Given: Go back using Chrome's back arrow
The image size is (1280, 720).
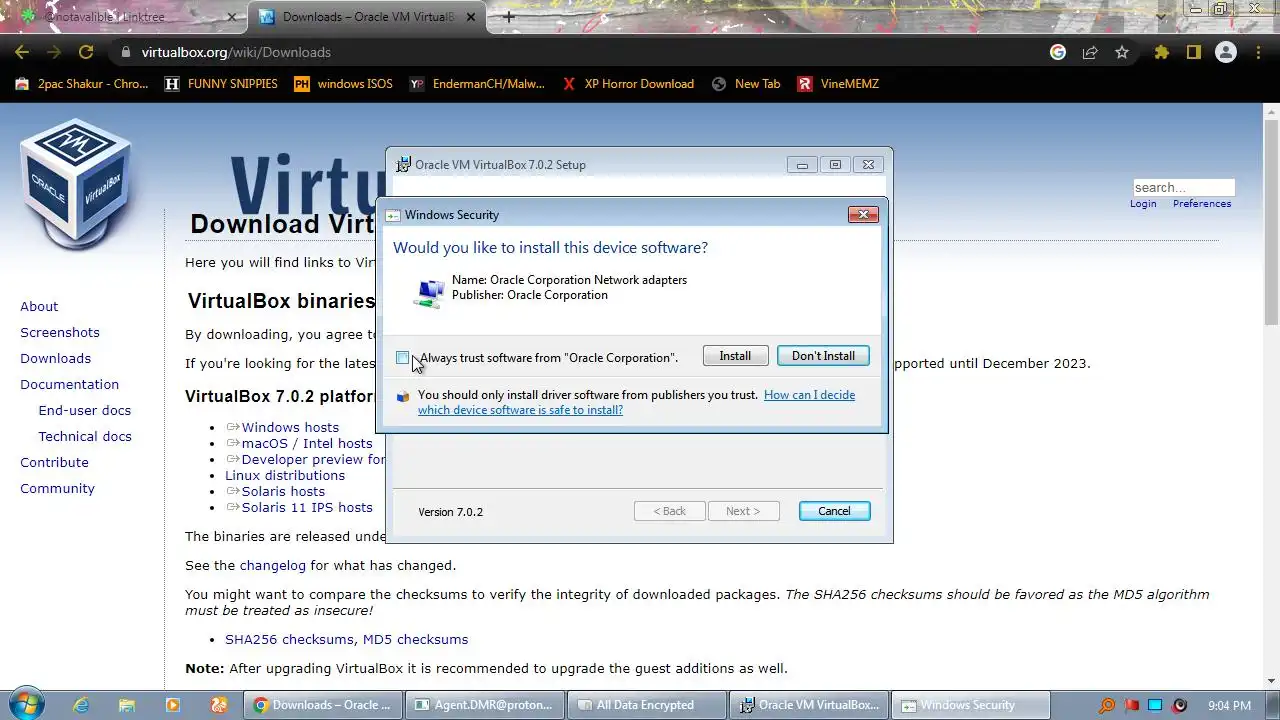Looking at the screenshot, I should point(22,52).
